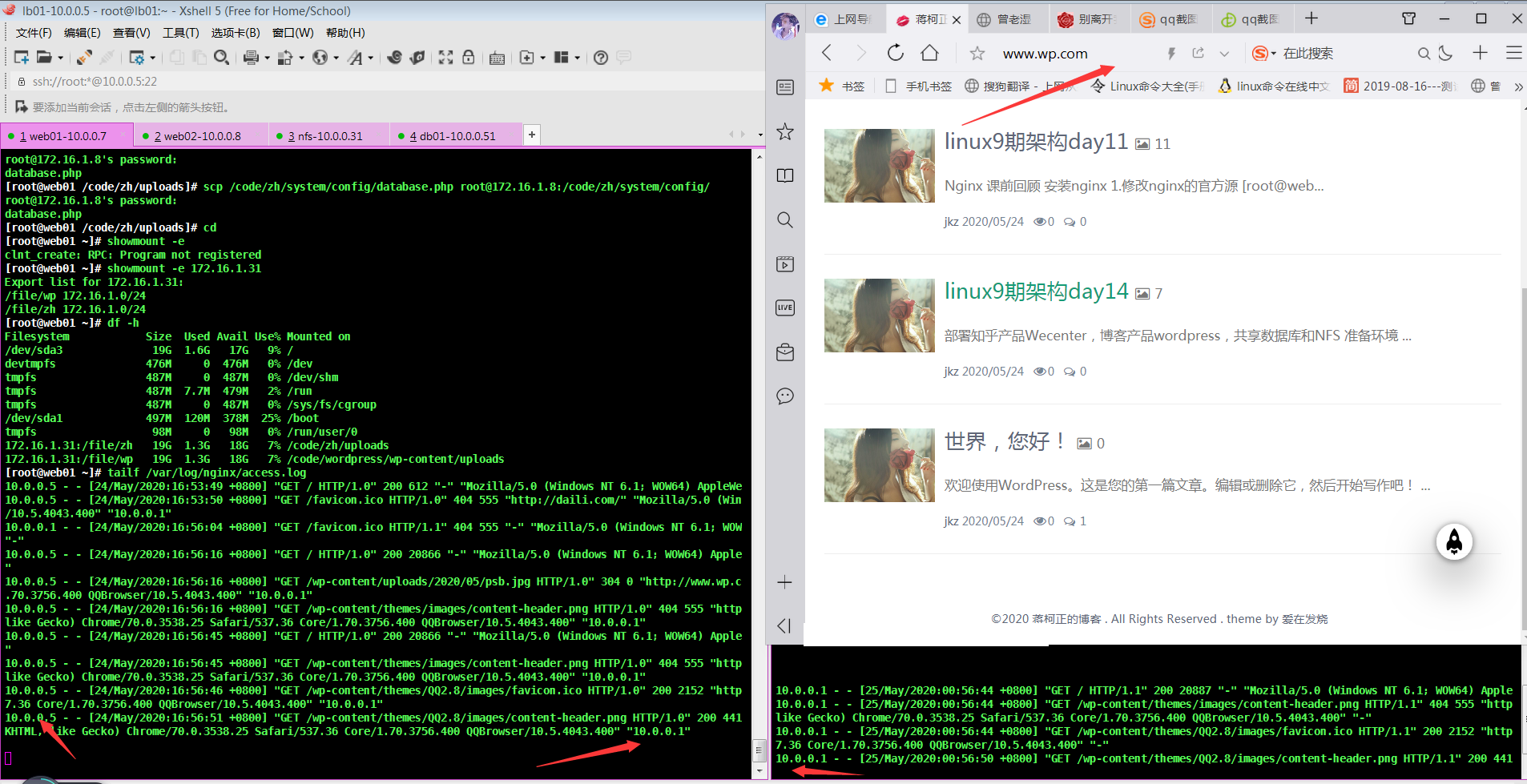Open the 工具(T) menu in Xshell
This screenshot has height=784, width=1527.
[180, 33]
